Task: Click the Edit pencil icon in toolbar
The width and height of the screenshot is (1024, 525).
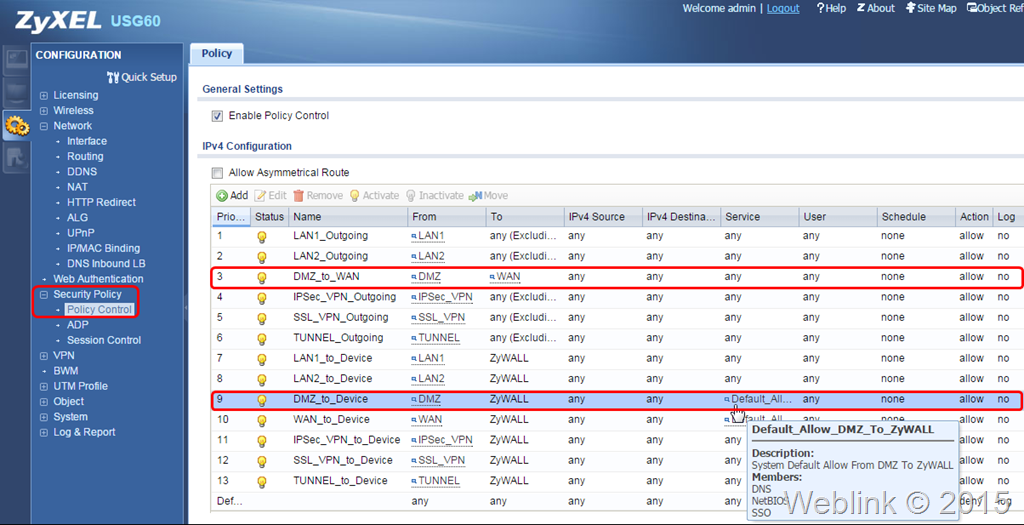Action: coord(259,195)
